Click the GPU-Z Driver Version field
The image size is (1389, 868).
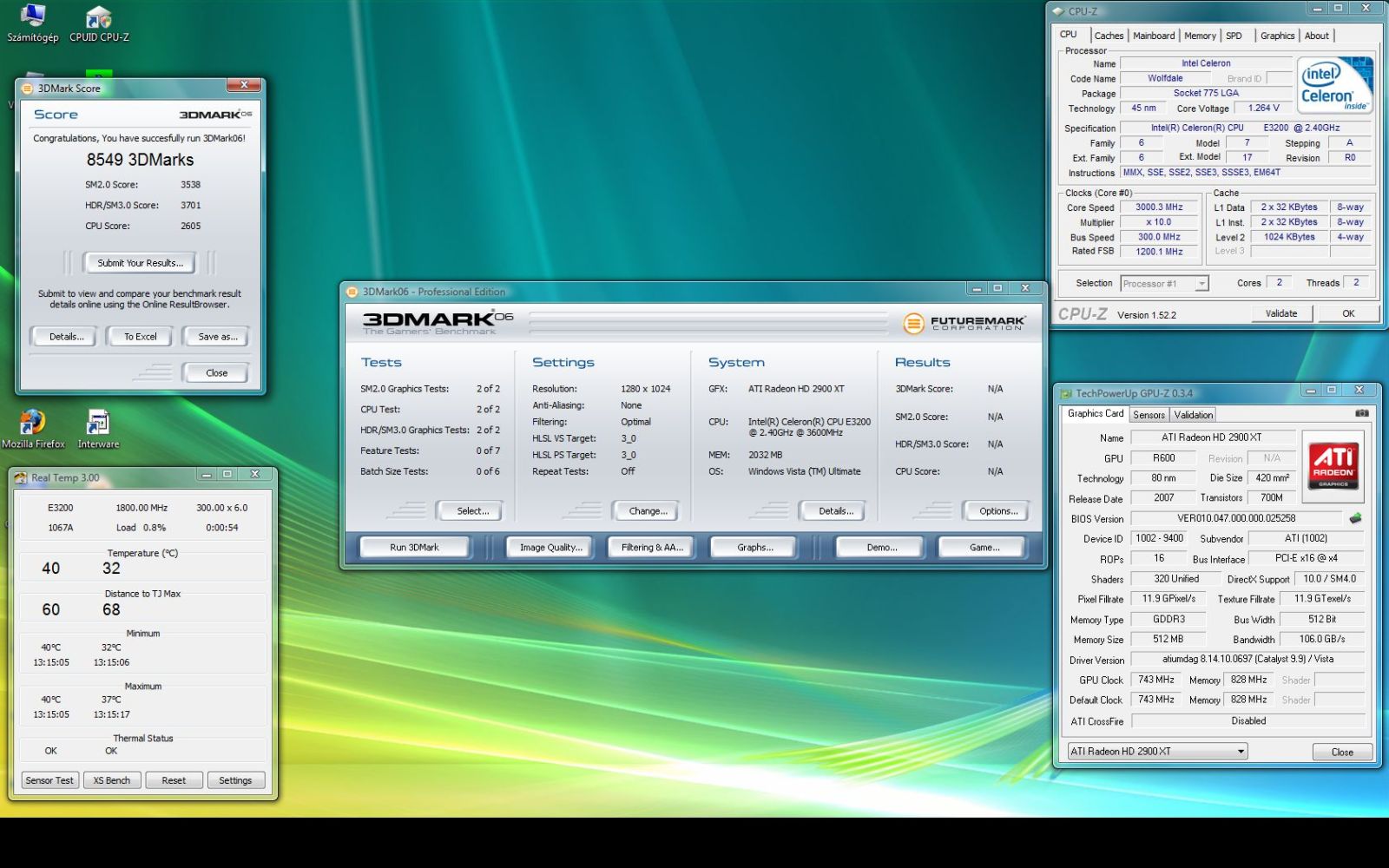pos(1247,660)
